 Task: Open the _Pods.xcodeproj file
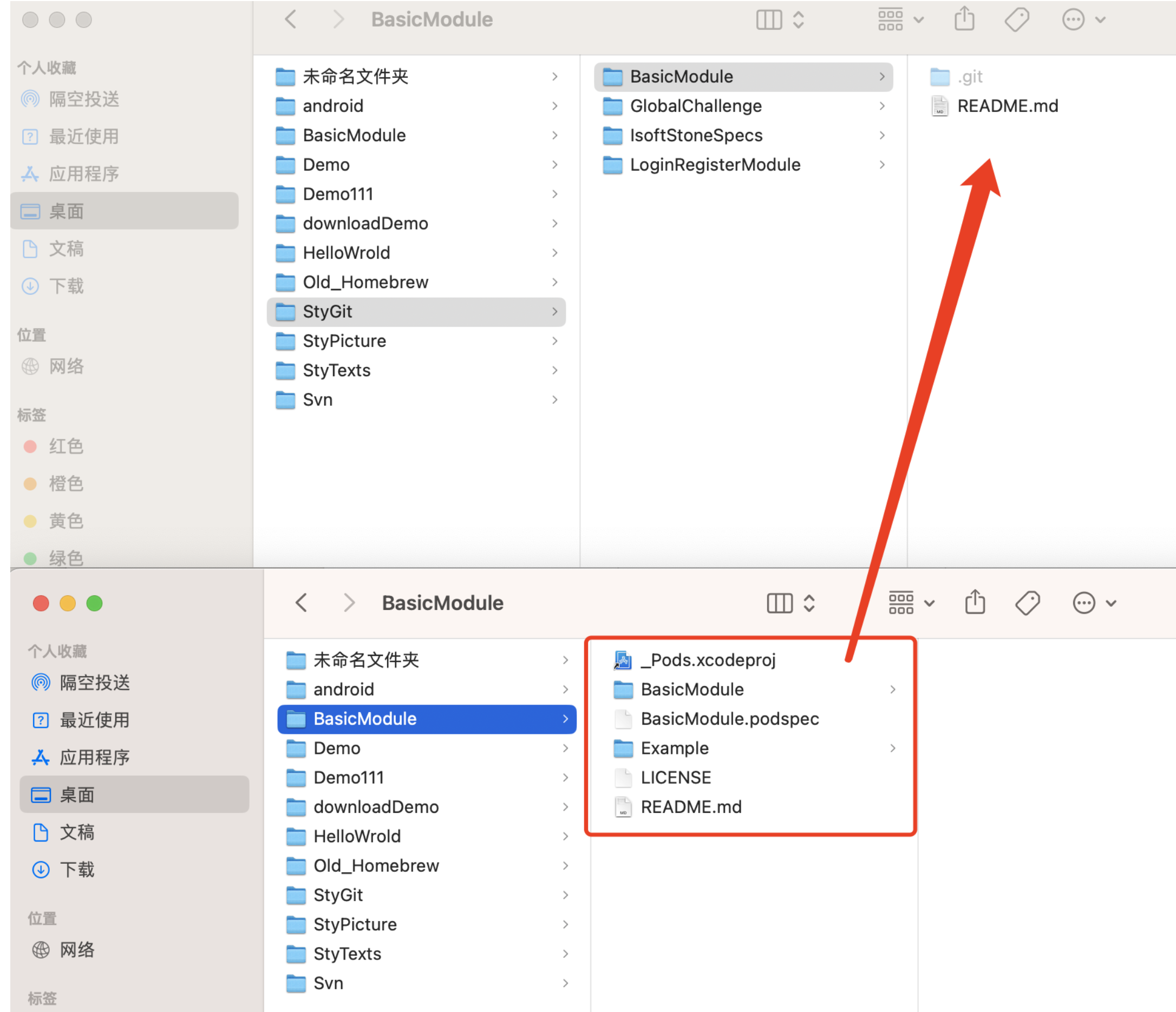[707, 660]
